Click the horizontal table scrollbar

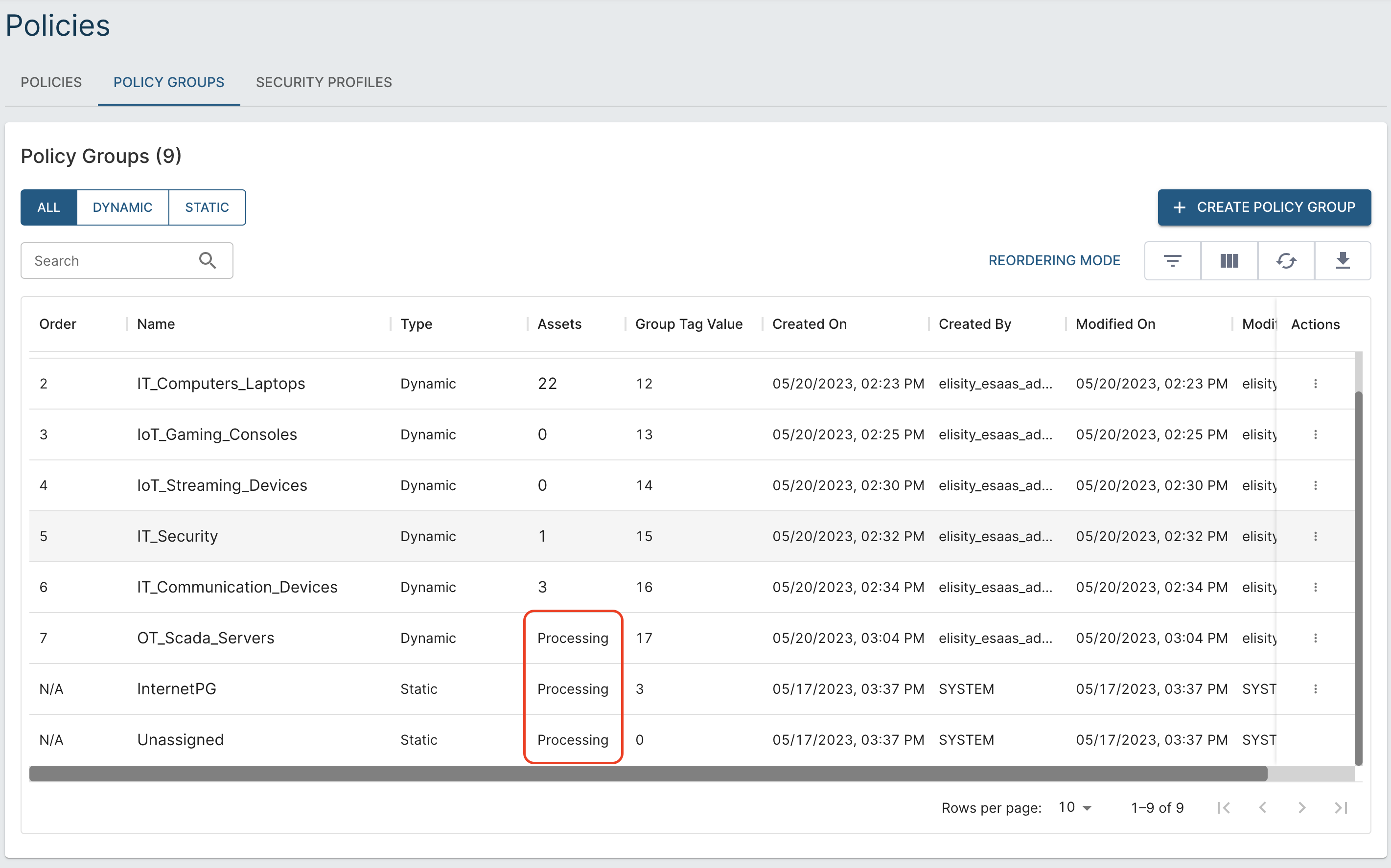coord(648,774)
